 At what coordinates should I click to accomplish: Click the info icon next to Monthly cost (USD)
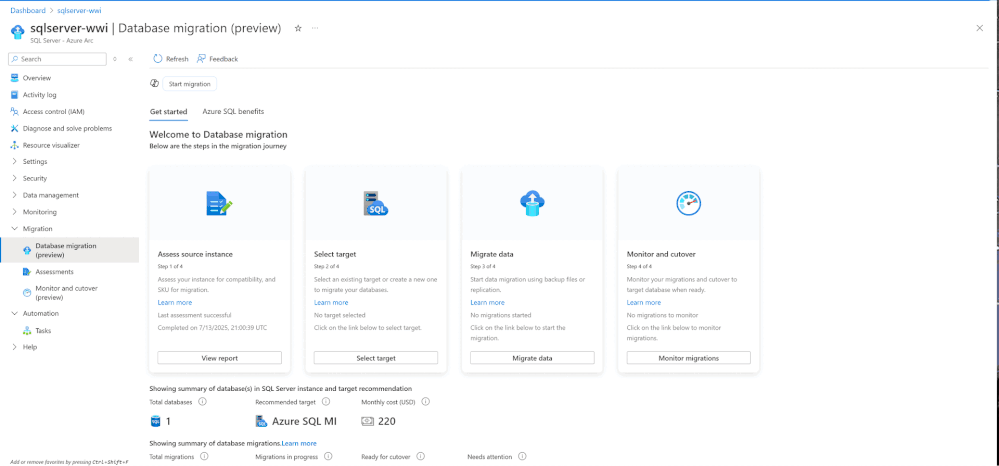(x=426, y=402)
